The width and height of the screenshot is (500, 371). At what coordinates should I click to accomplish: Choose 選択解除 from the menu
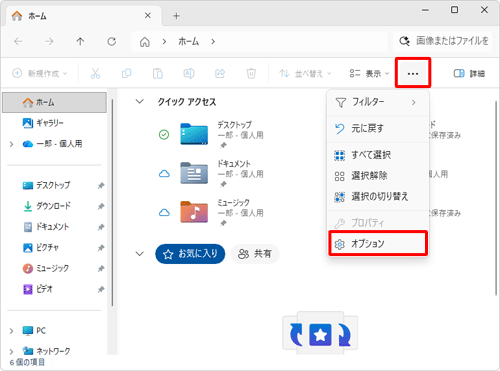(378, 176)
